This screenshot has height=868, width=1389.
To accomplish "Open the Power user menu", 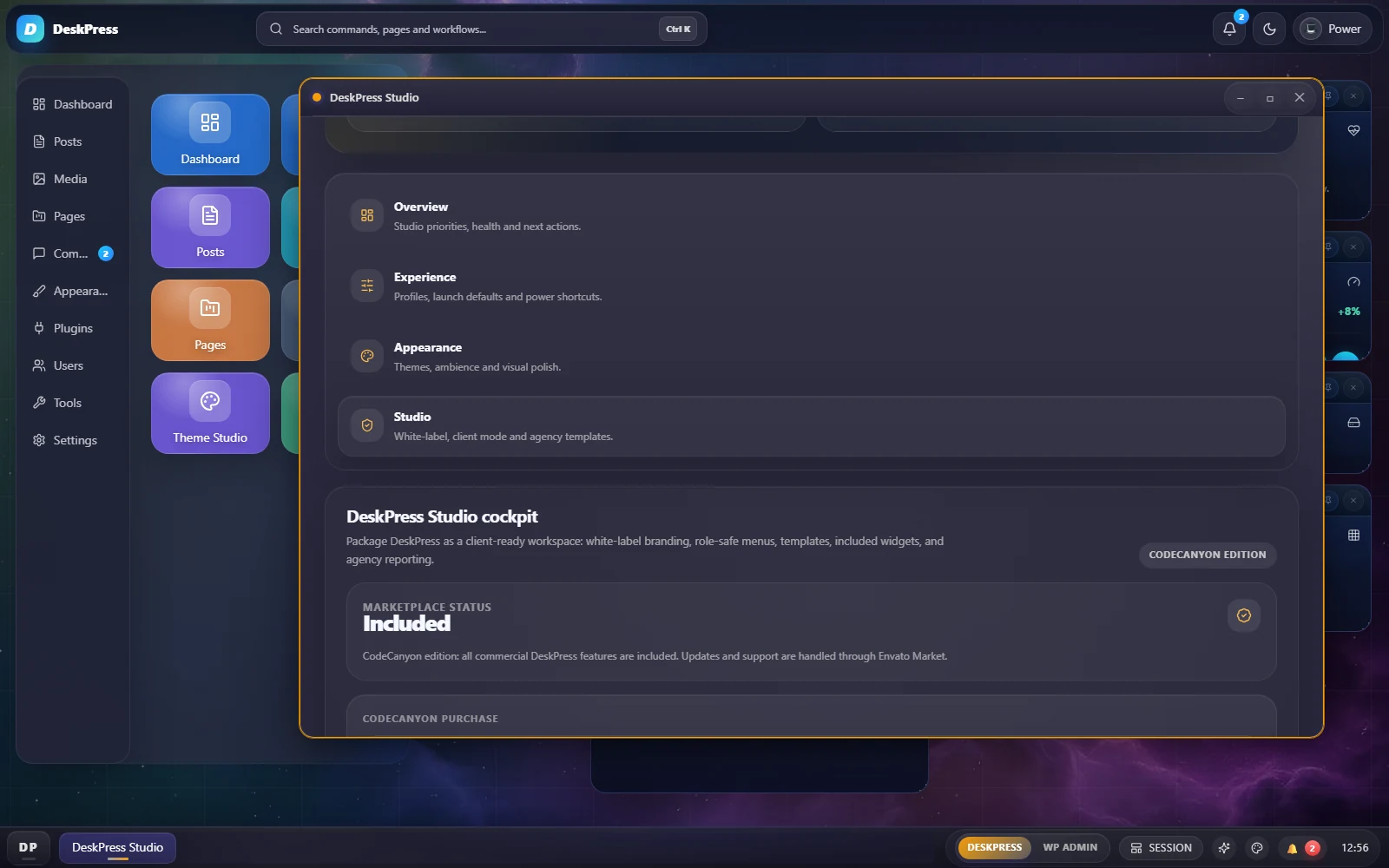I will 1332,29.
